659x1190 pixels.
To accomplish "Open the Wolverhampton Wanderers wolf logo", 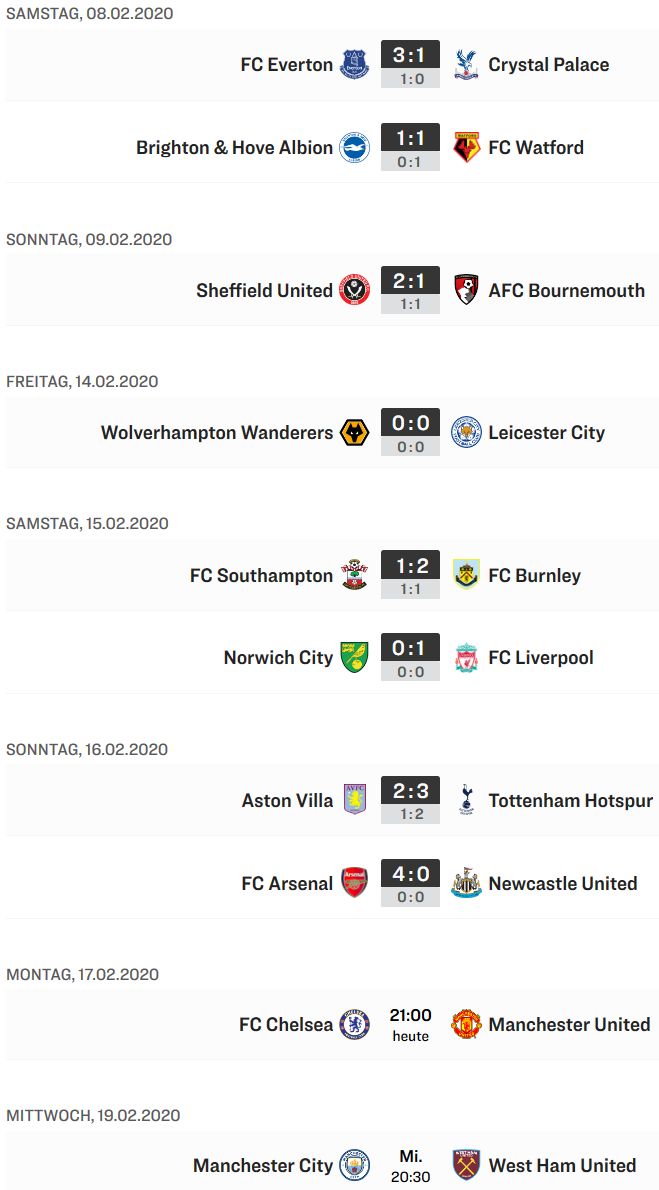I will click(x=355, y=433).
